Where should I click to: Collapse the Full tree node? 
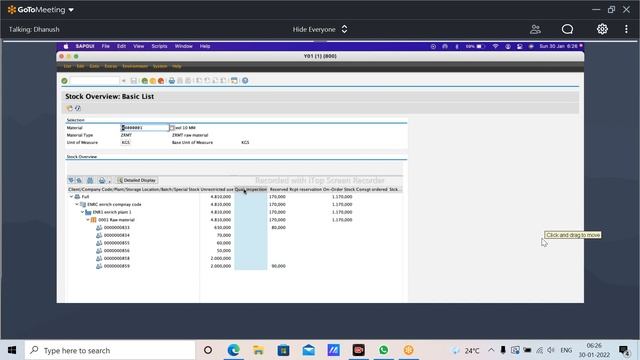pos(71,197)
